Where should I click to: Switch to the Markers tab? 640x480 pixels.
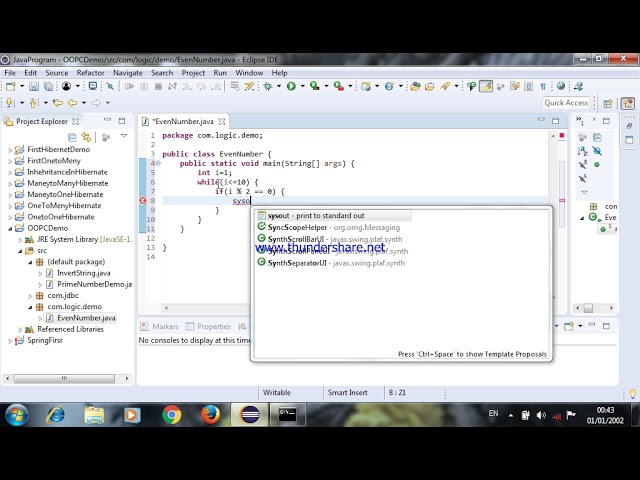160,327
